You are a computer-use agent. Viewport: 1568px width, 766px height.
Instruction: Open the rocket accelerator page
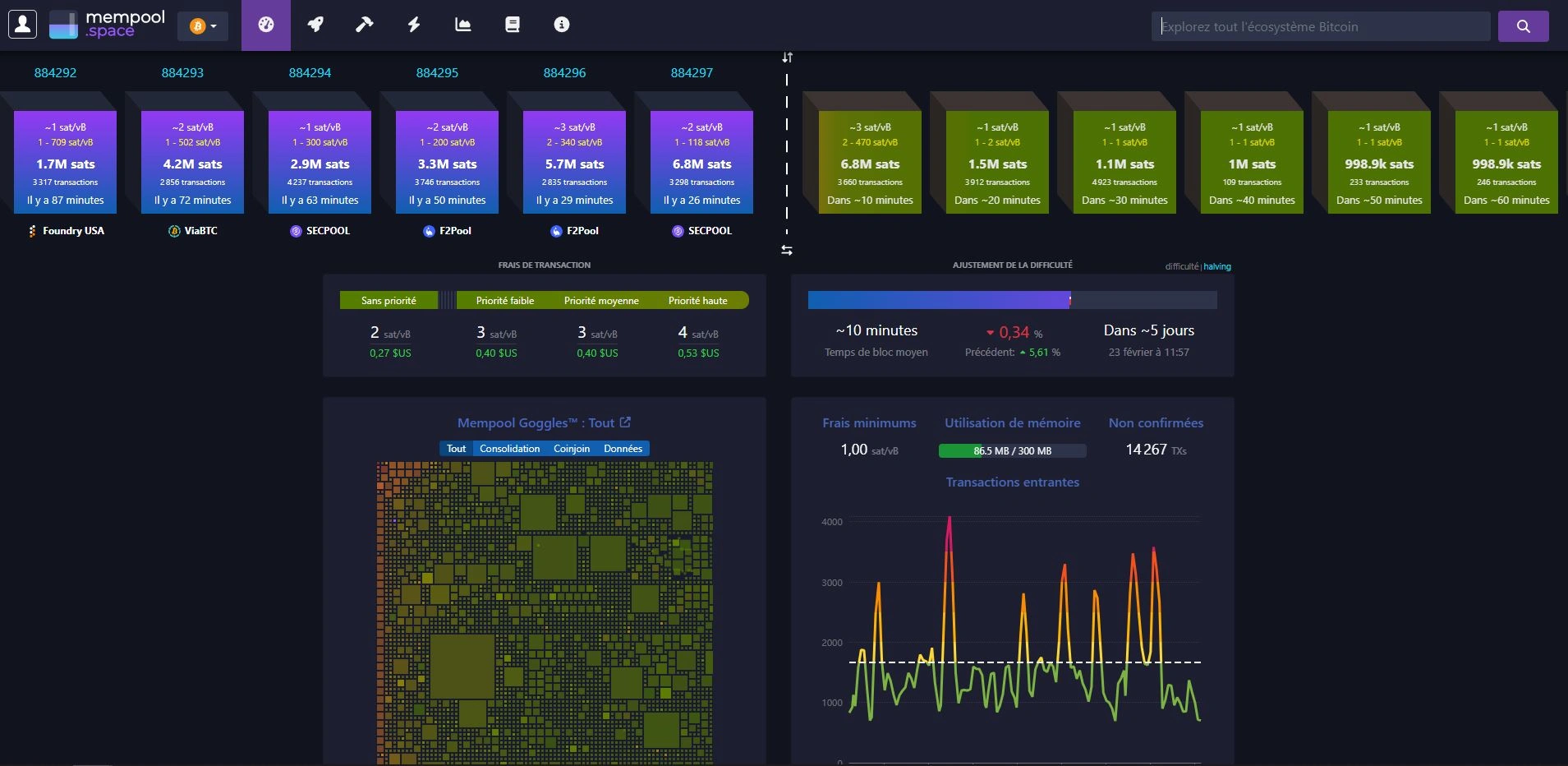[x=315, y=25]
